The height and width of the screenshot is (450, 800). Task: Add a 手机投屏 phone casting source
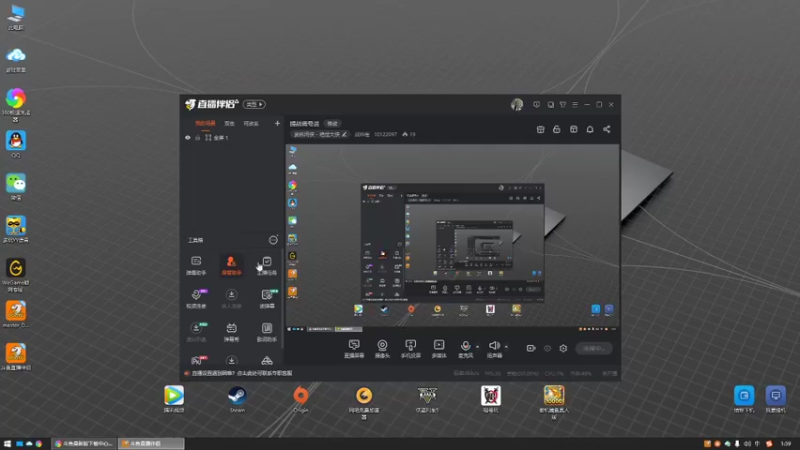(410, 348)
